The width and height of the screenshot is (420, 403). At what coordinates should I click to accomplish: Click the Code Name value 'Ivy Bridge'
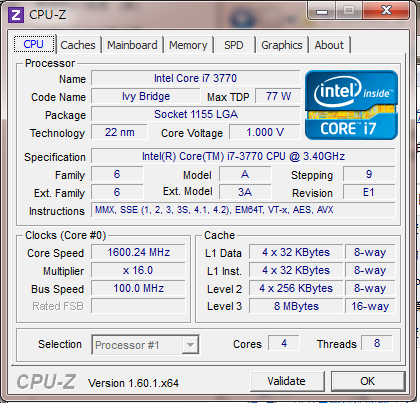(x=146, y=96)
